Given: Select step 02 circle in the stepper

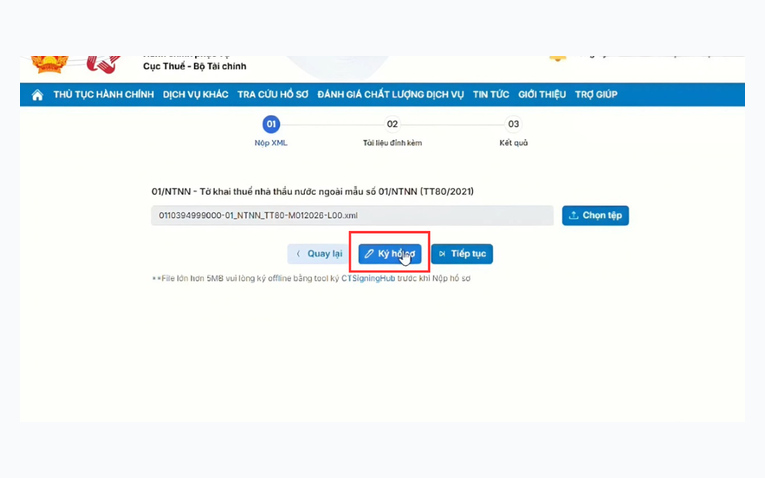Looking at the screenshot, I should (x=392, y=124).
